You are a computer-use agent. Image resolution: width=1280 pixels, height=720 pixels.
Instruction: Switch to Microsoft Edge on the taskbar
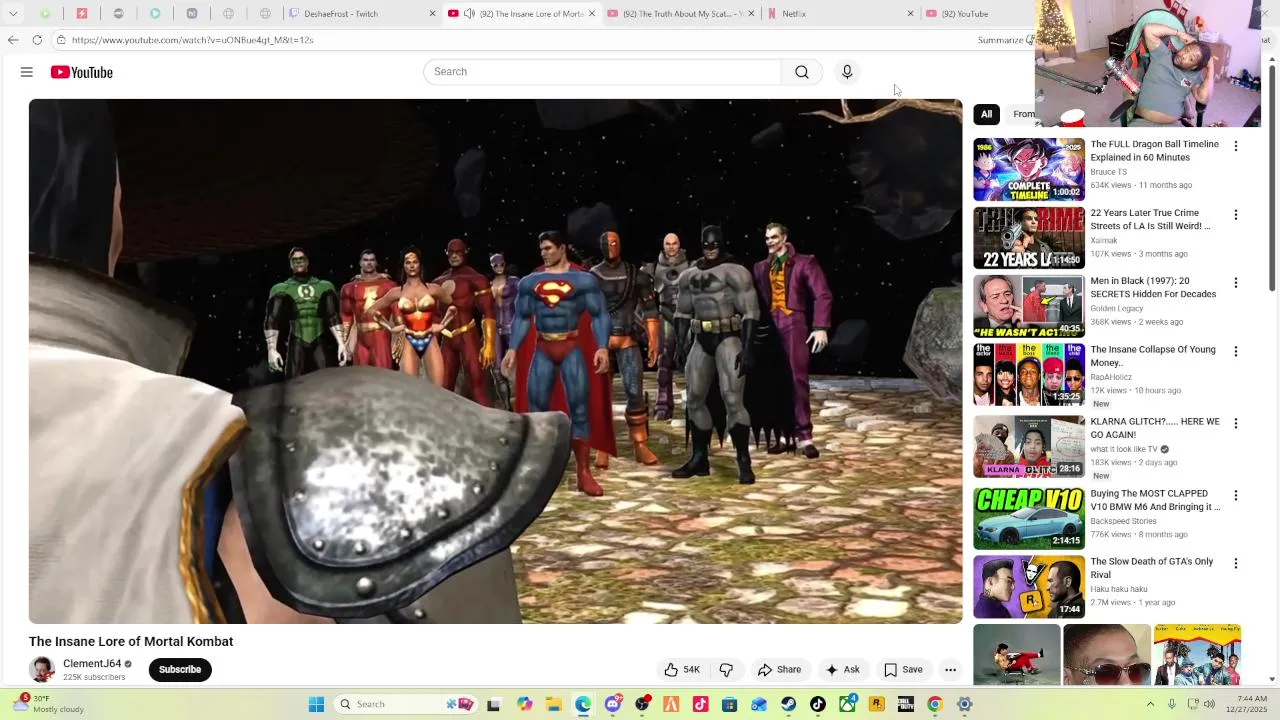coord(583,704)
